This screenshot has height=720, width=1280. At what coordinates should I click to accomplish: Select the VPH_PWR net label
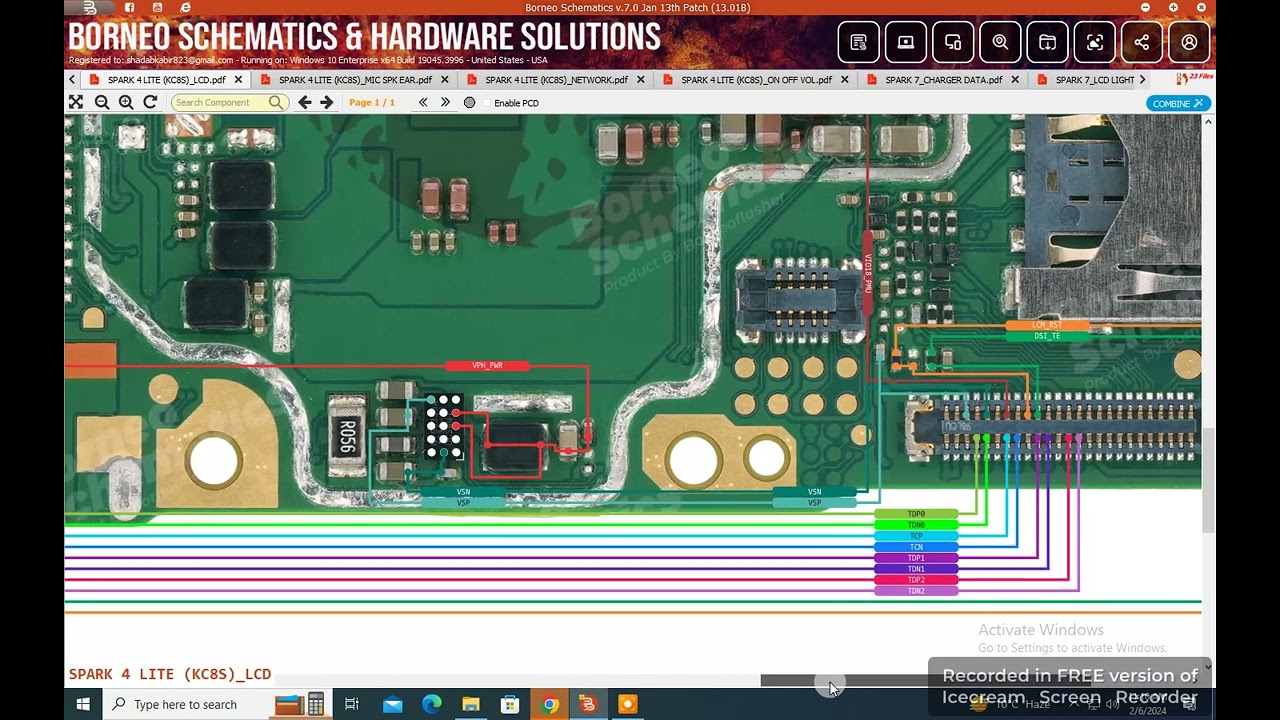pyautogui.click(x=487, y=366)
